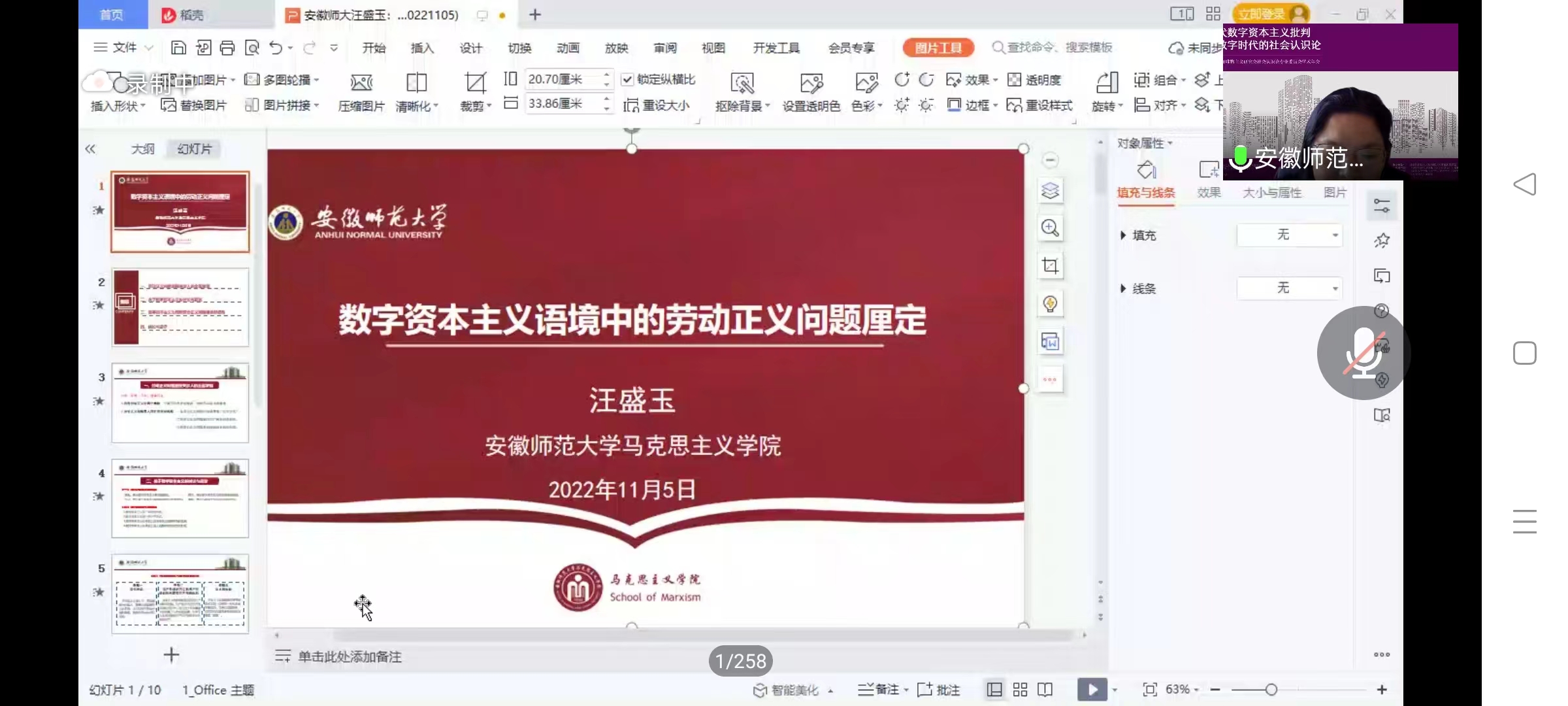Viewport: 1568px width, 706px height.
Task: Select slide 3 thumbnail
Action: tap(180, 403)
